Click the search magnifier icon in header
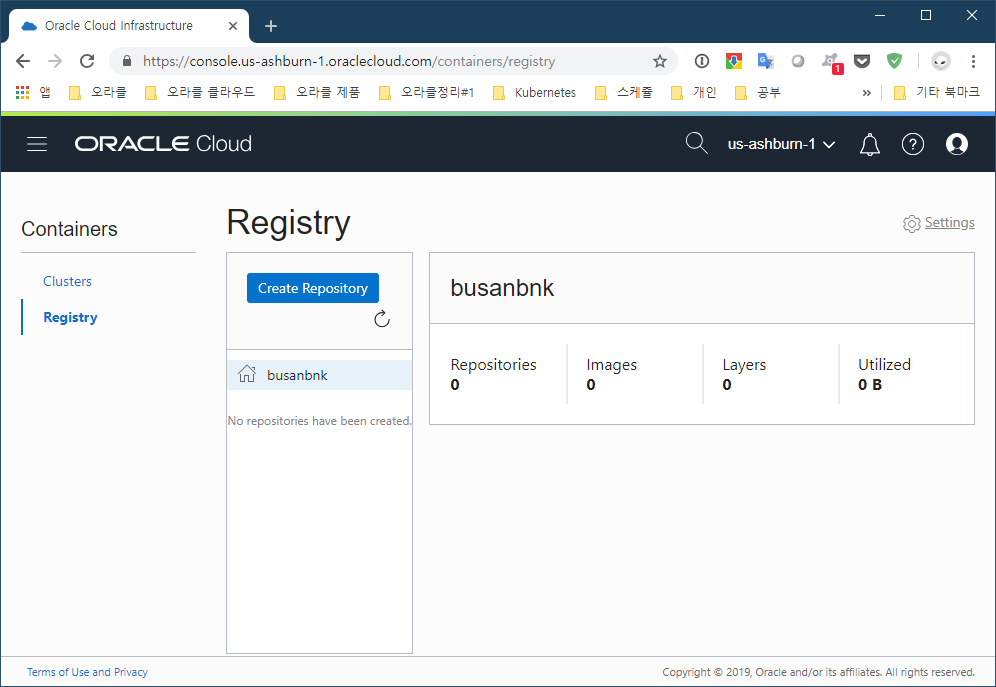The width and height of the screenshot is (996, 687). [696, 144]
